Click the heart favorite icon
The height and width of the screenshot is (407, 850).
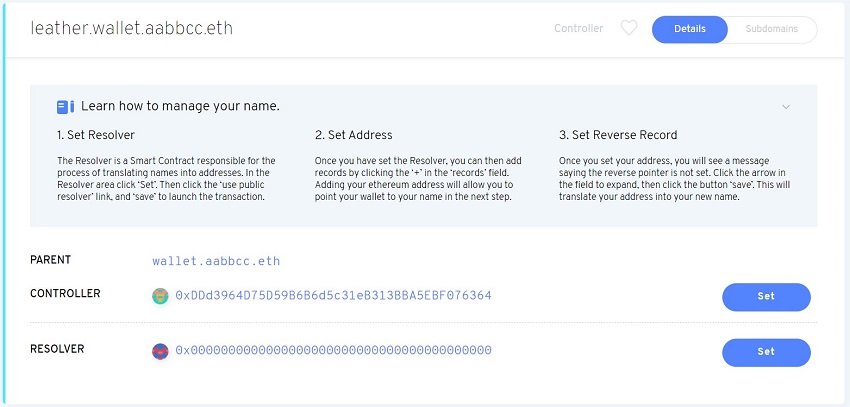coord(628,29)
